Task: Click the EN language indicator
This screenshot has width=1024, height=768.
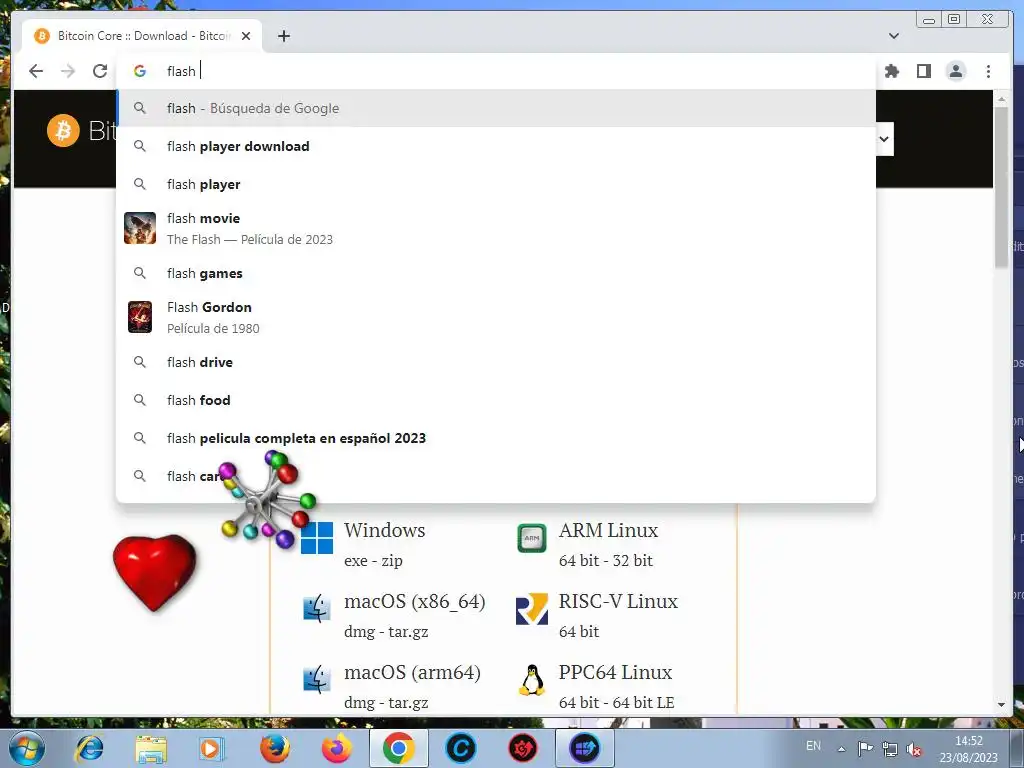Action: tap(813, 745)
